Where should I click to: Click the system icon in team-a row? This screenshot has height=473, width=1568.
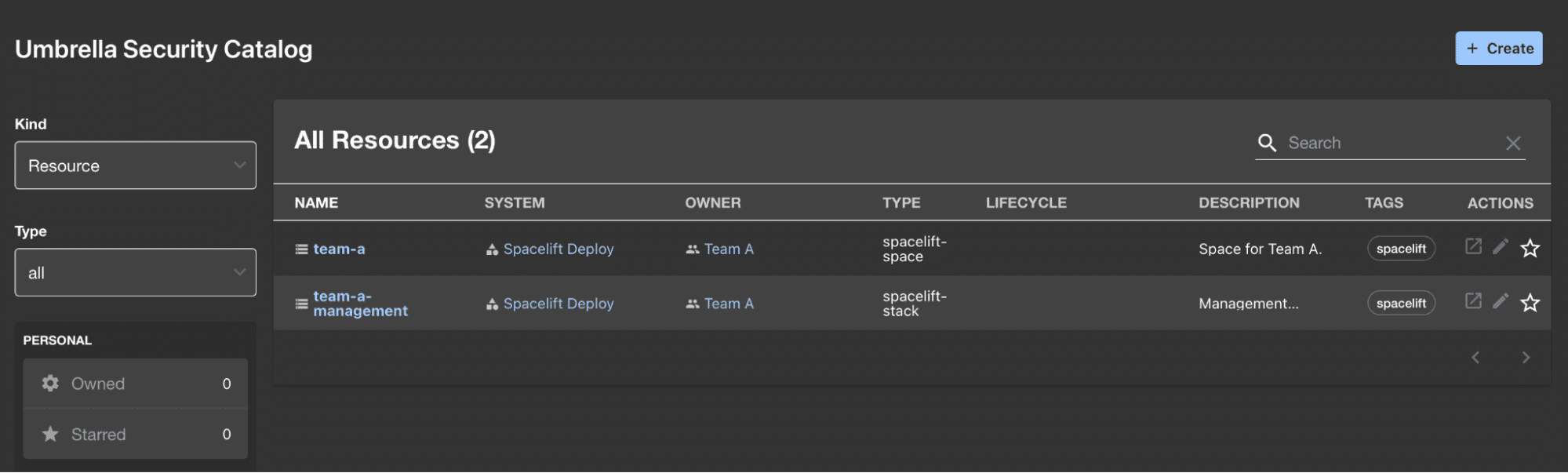pyautogui.click(x=492, y=249)
